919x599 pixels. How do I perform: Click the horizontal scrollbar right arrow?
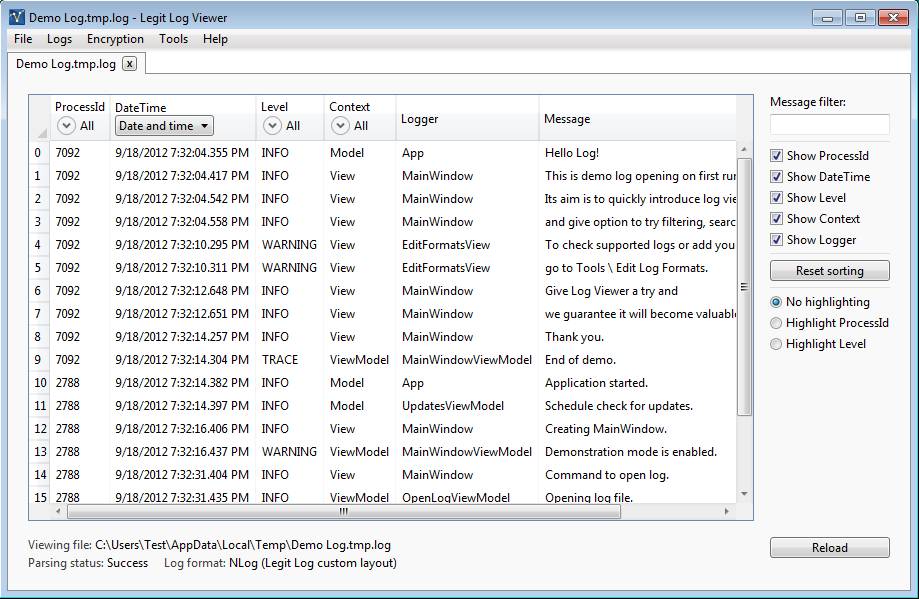[726, 511]
